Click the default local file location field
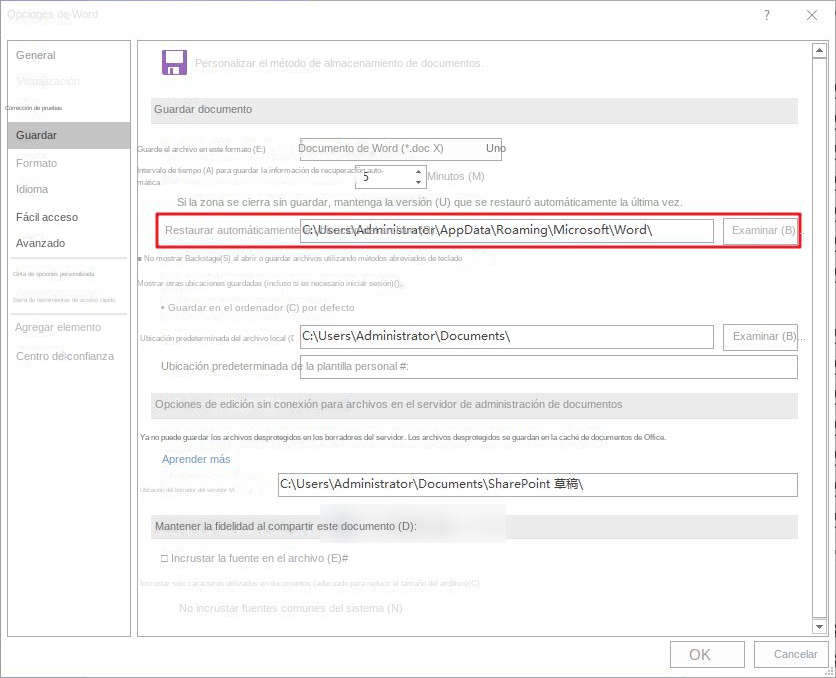This screenshot has height=678, width=836. [507, 337]
